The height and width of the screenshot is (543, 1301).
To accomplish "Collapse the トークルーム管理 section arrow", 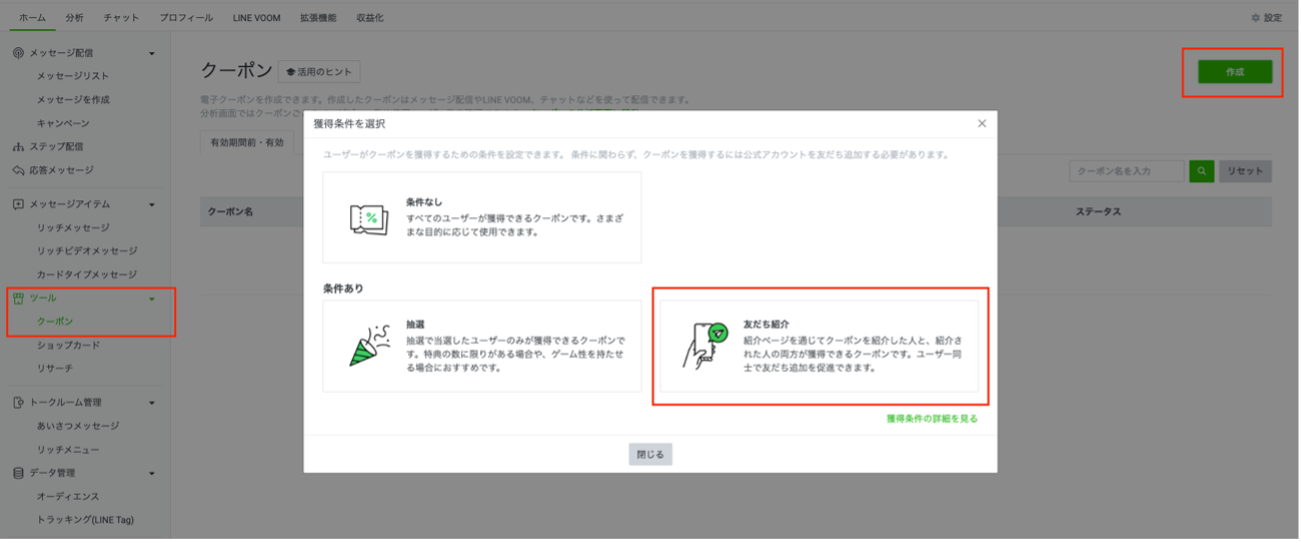I will (x=152, y=403).
